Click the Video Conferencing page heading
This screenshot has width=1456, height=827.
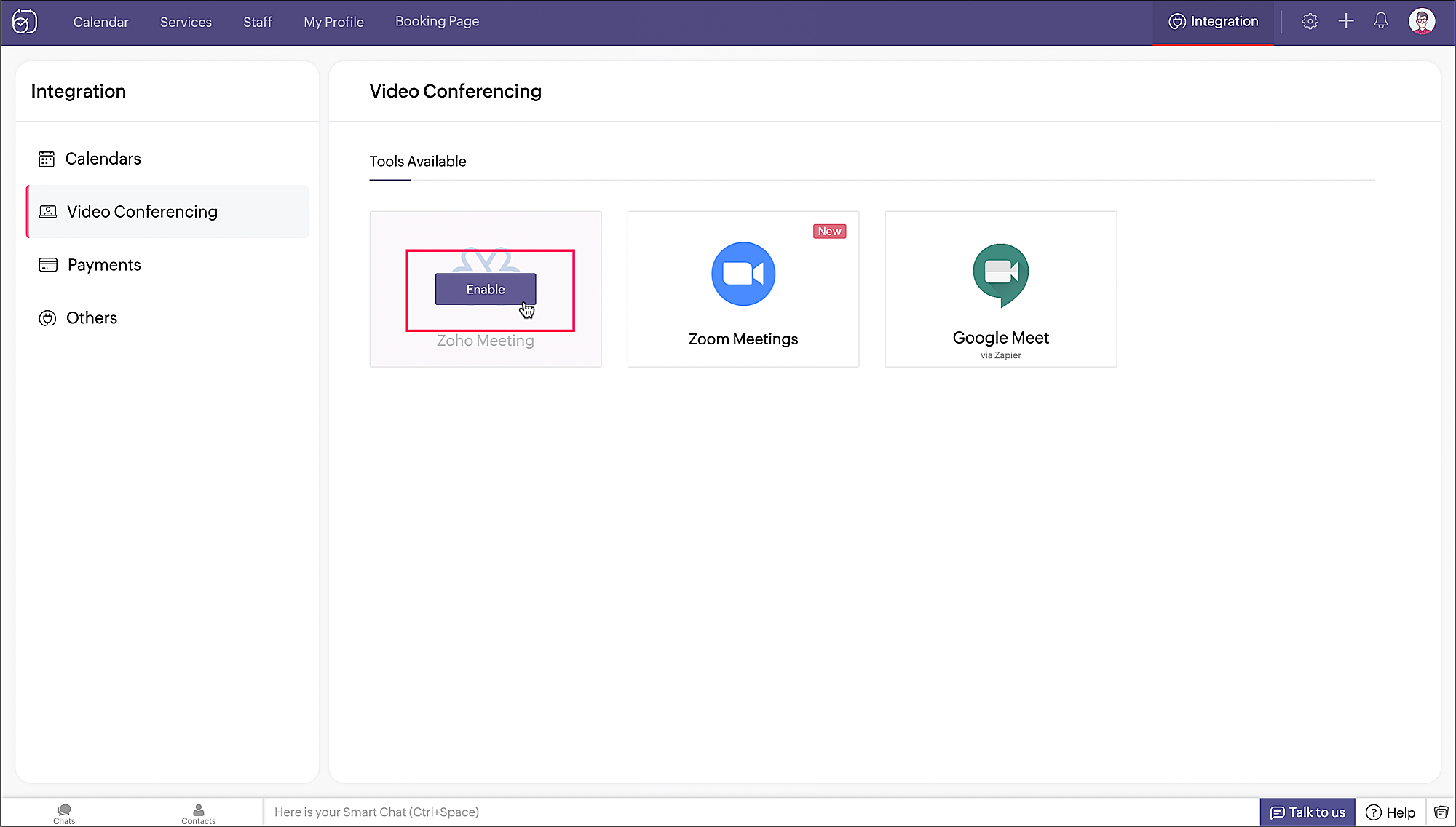tap(455, 91)
